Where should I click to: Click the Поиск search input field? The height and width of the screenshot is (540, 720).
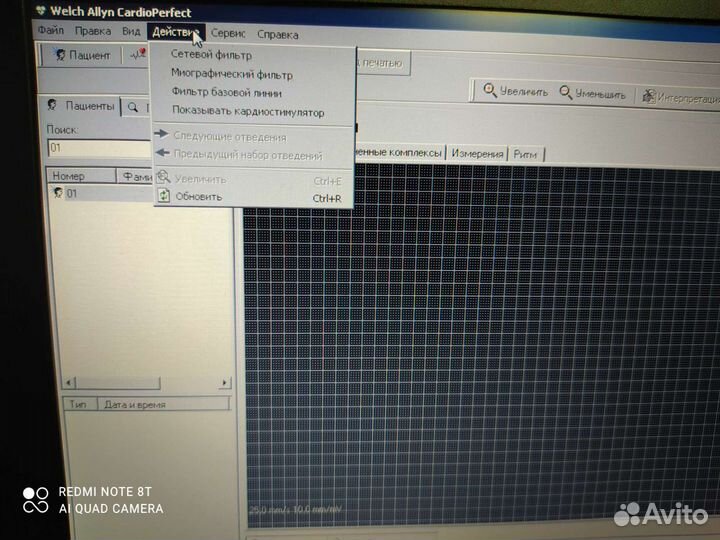pyautogui.click(x=97, y=148)
